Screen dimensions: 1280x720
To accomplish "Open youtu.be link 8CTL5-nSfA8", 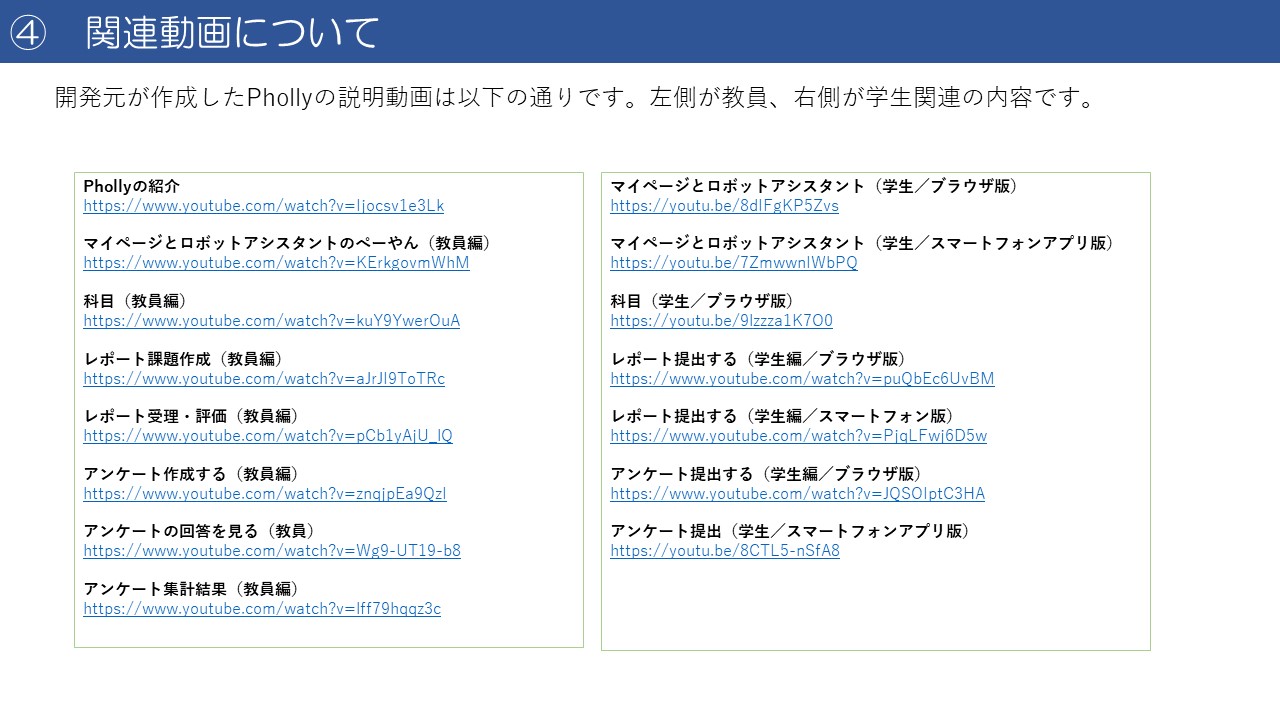I will point(725,551).
